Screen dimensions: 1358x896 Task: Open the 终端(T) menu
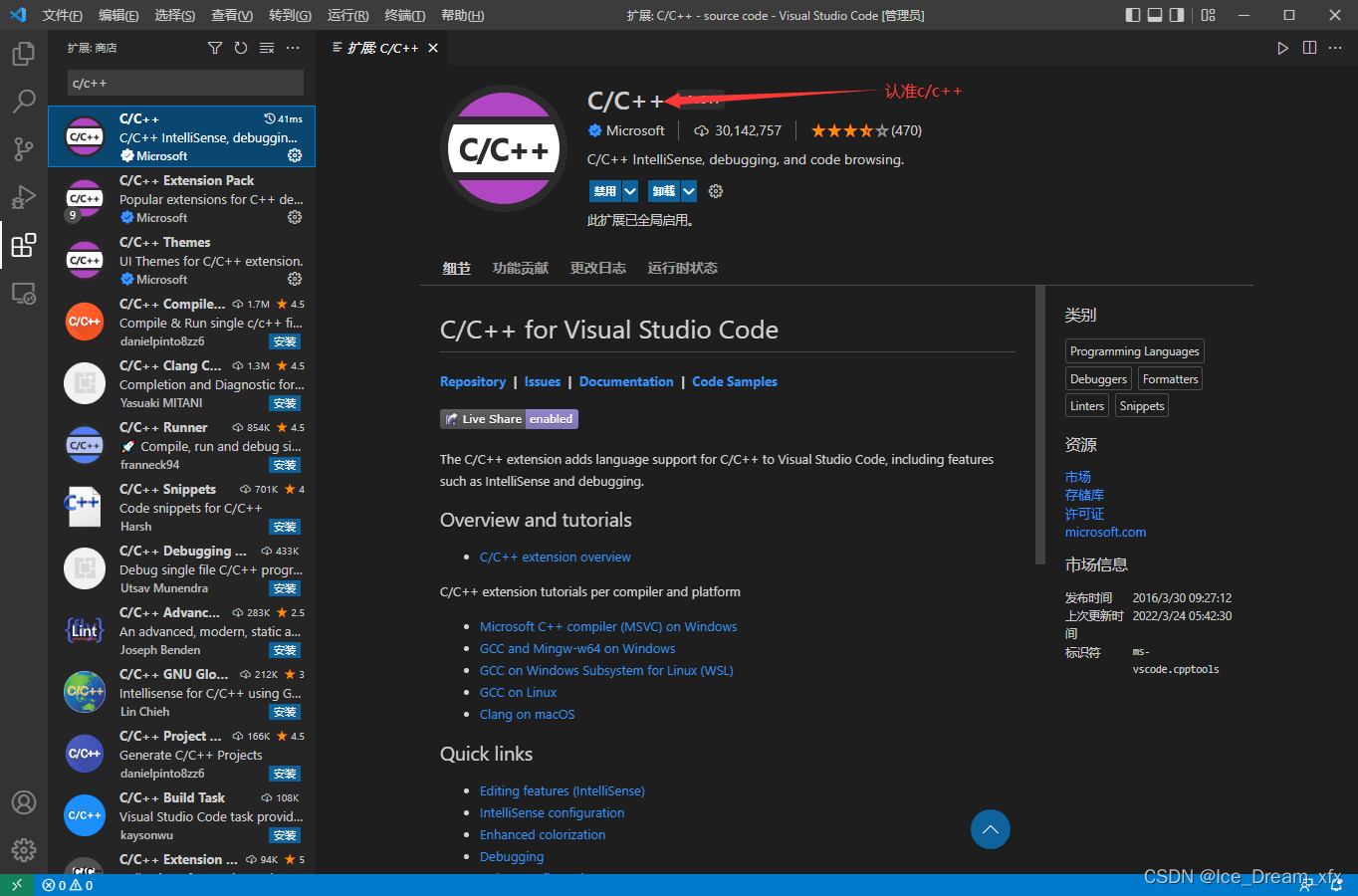[x=405, y=15]
